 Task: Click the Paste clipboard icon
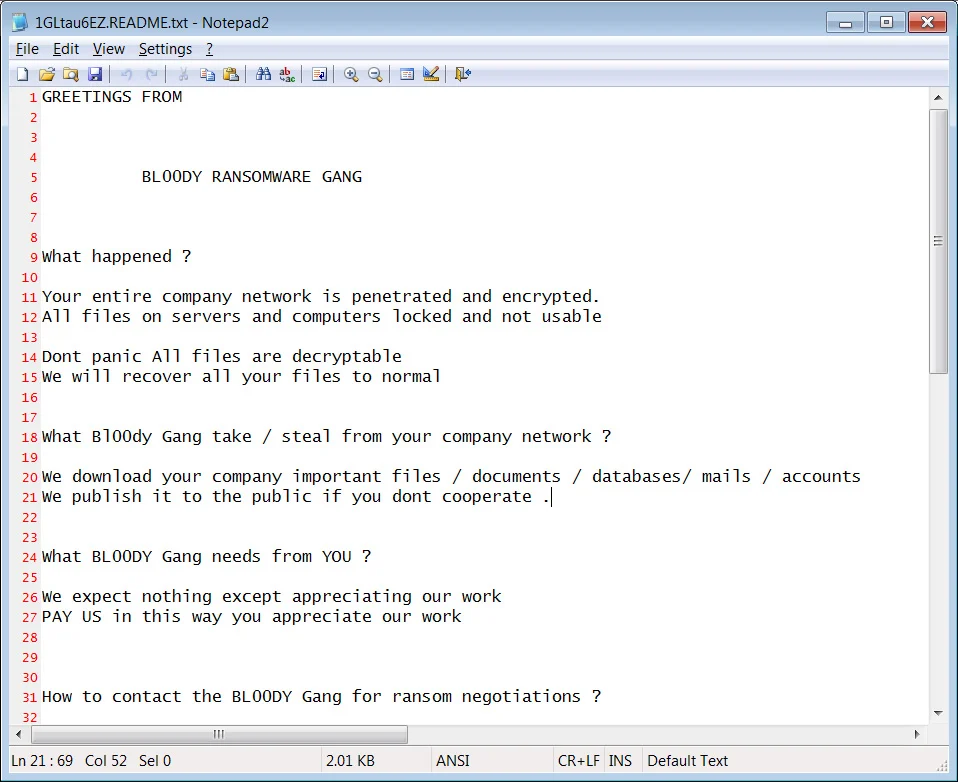[231, 74]
